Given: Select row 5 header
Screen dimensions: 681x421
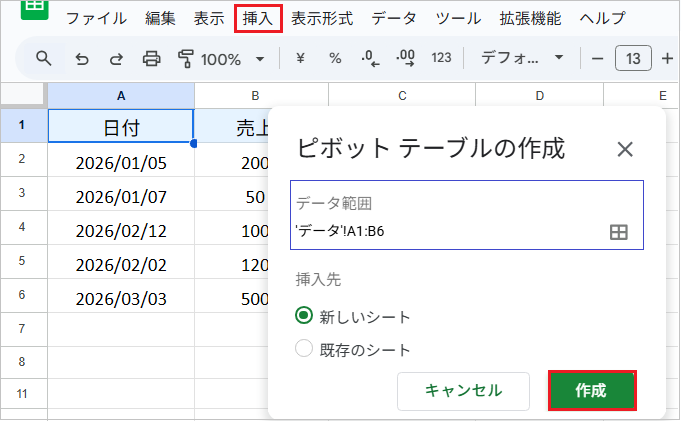Looking at the screenshot, I should pos(22,261).
